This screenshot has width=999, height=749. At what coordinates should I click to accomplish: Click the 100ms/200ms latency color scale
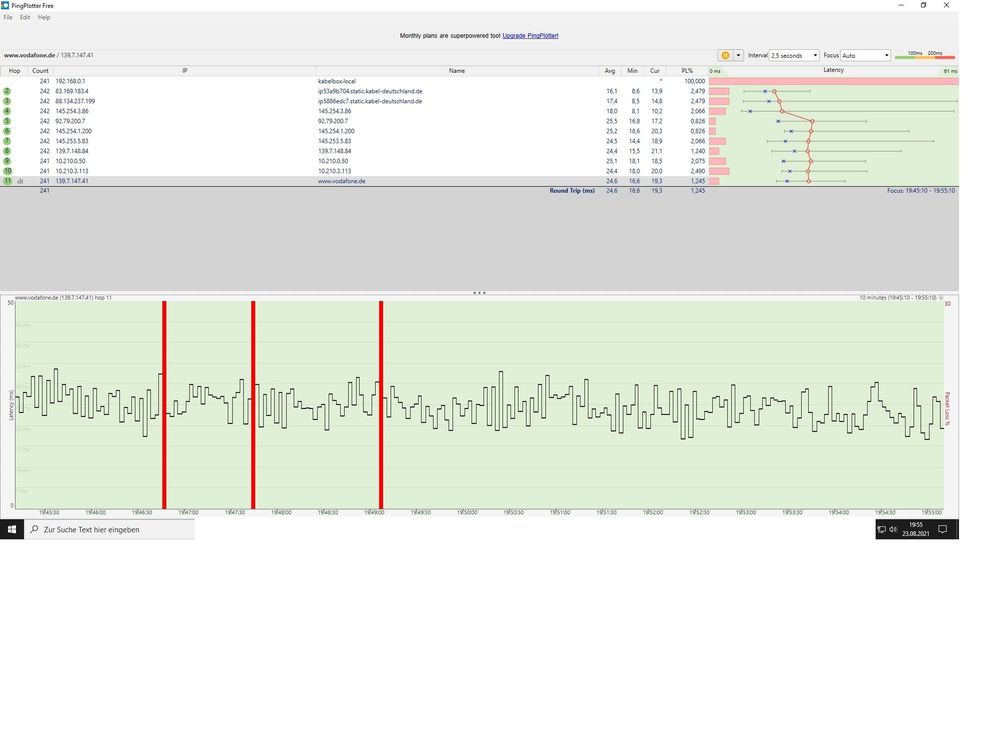point(924,55)
